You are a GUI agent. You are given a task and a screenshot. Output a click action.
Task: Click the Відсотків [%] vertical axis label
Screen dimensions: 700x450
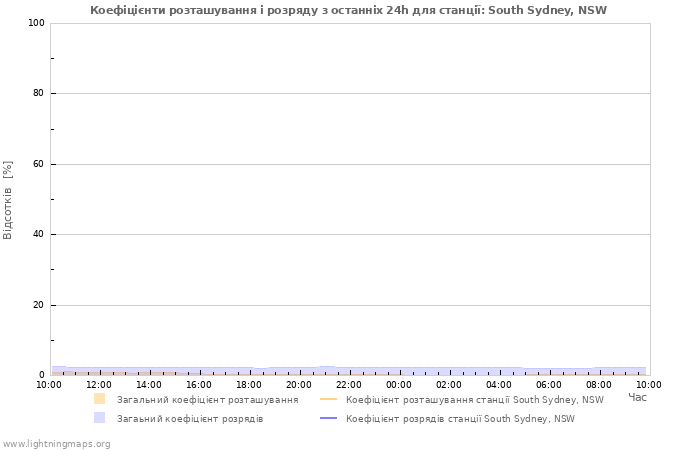point(9,199)
